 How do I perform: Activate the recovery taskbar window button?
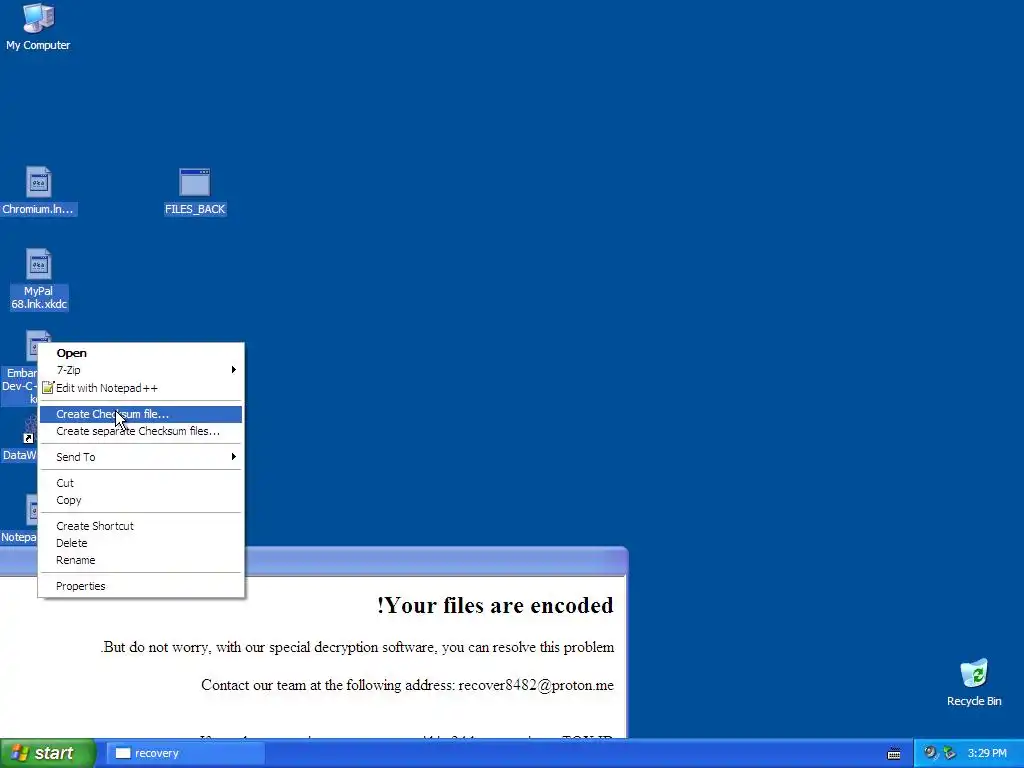click(185, 753)
